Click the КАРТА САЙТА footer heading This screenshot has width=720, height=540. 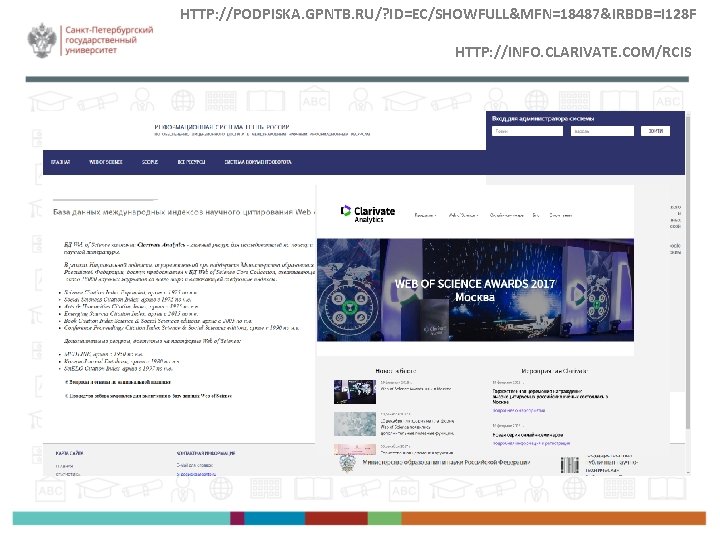click(x=69, y=453)
